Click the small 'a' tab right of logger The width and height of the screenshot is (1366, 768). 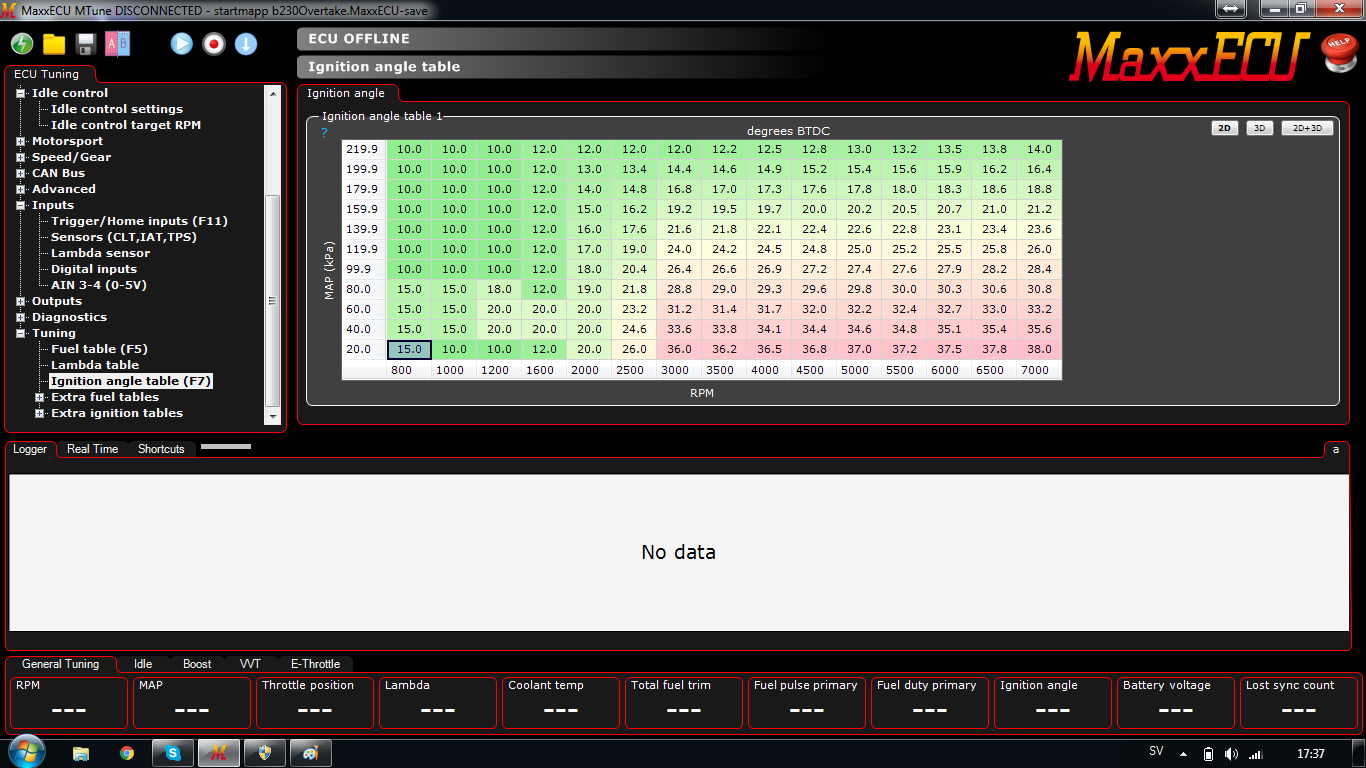click(1336, 449)
